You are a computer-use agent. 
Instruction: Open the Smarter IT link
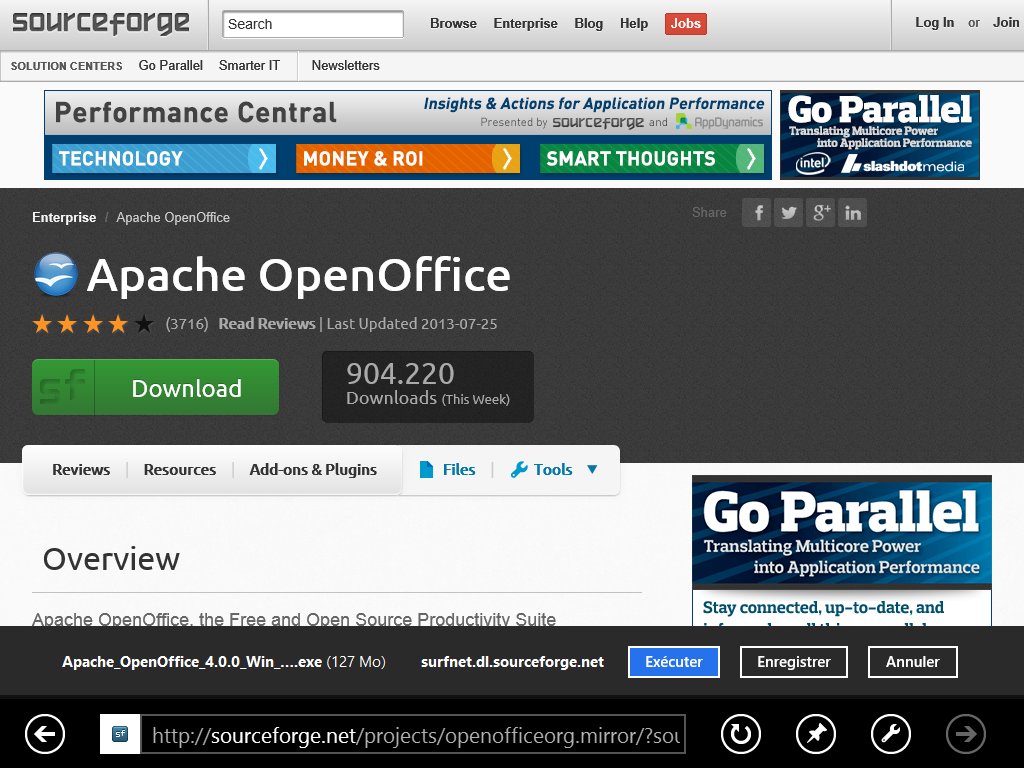coord(249,66)
